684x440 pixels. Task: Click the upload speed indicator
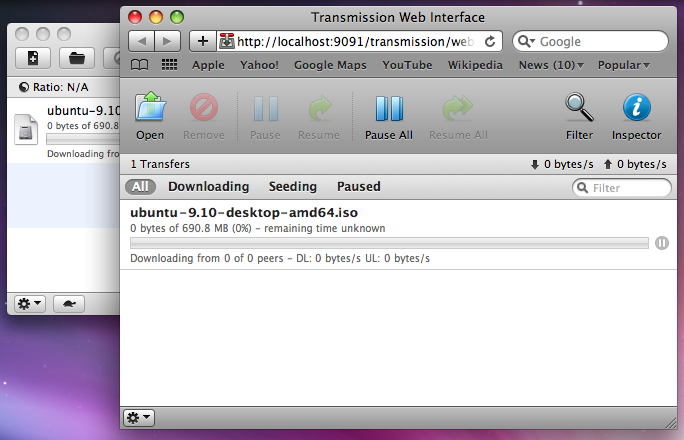[635, 164]
